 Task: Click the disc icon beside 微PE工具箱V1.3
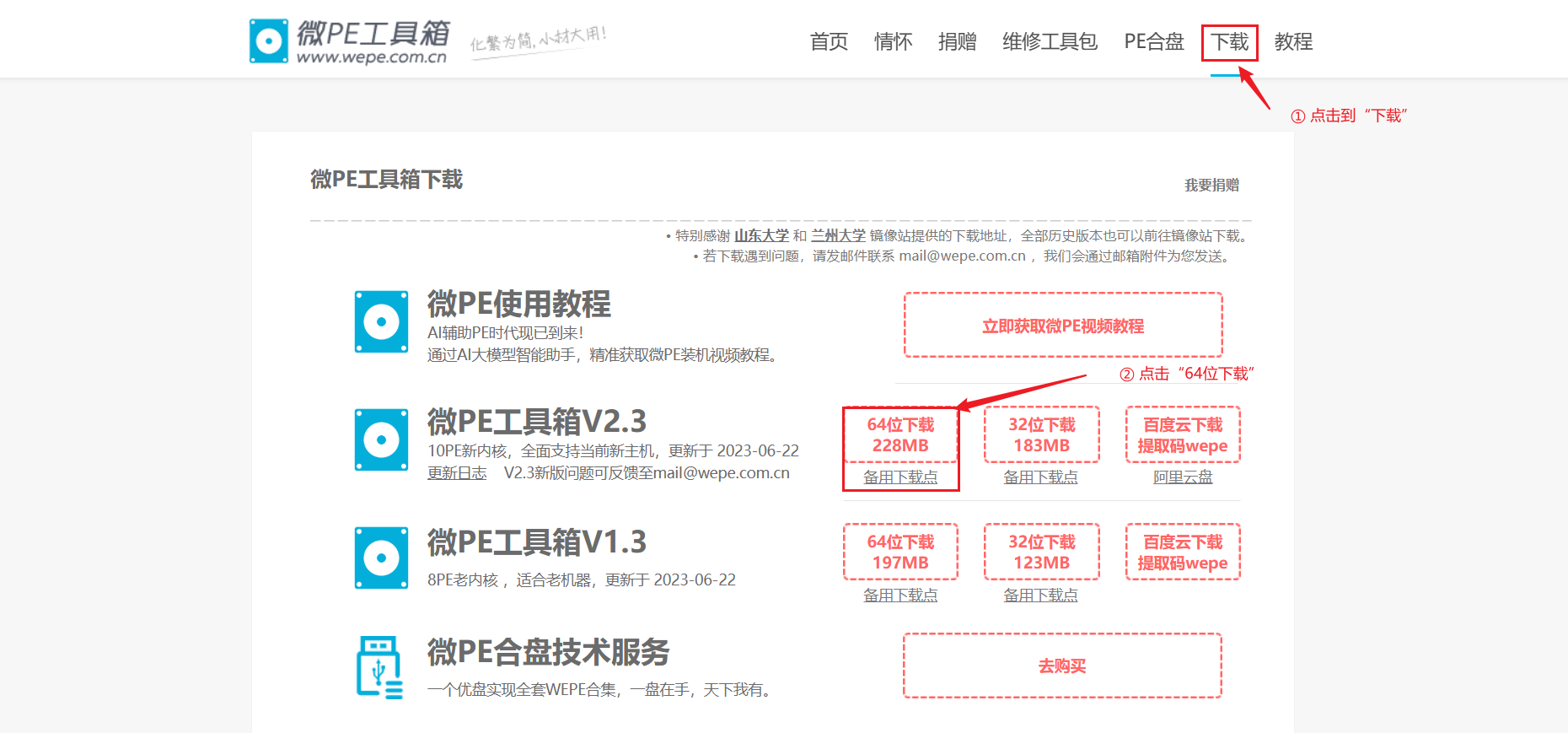[x=381, y=558]
